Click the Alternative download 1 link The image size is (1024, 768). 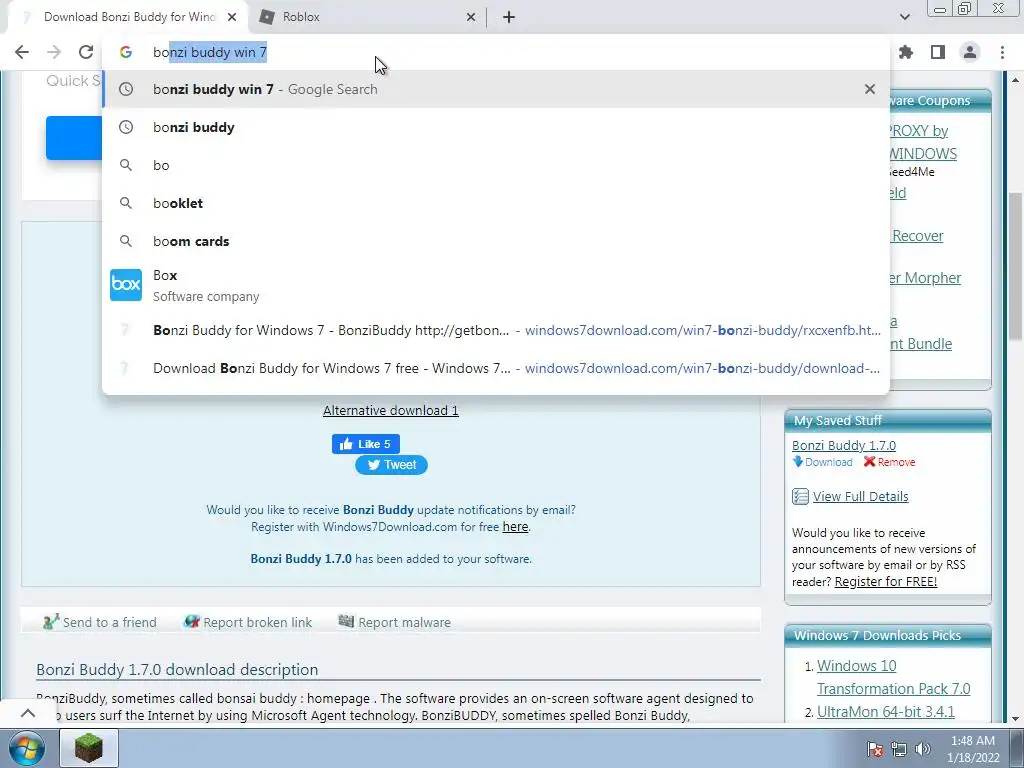click(x=391, y=411)
